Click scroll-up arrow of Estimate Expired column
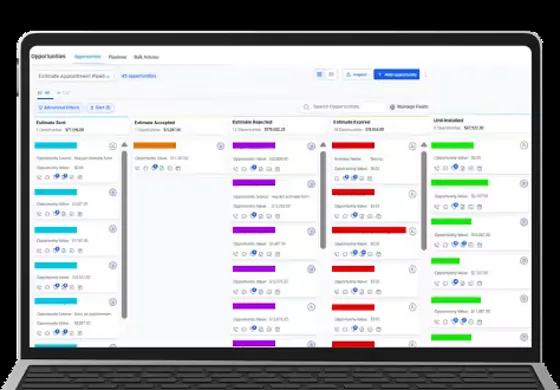 [x=424, y=145]
